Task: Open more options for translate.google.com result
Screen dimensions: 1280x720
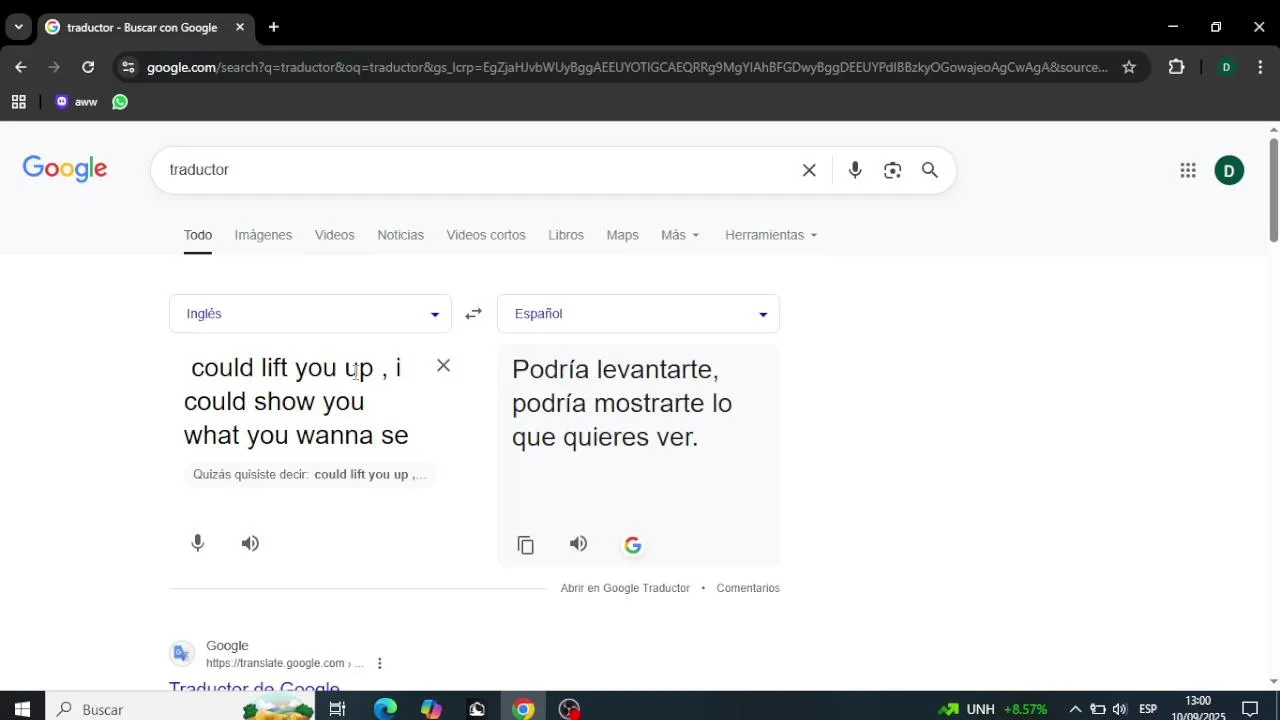Action: coord(379,663)
